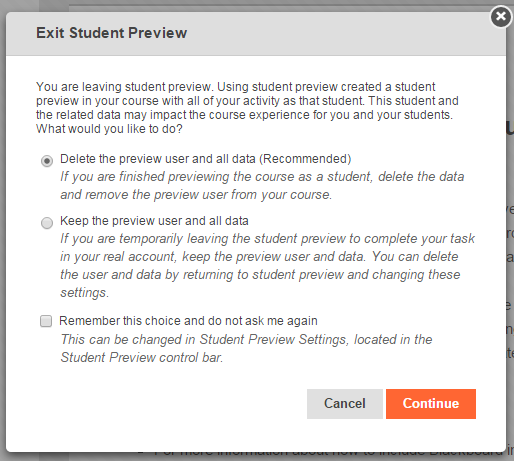This screenshot has width=514, height=461.
Task: Click the empty white area beside Cancel
Action: click(167, 404)
